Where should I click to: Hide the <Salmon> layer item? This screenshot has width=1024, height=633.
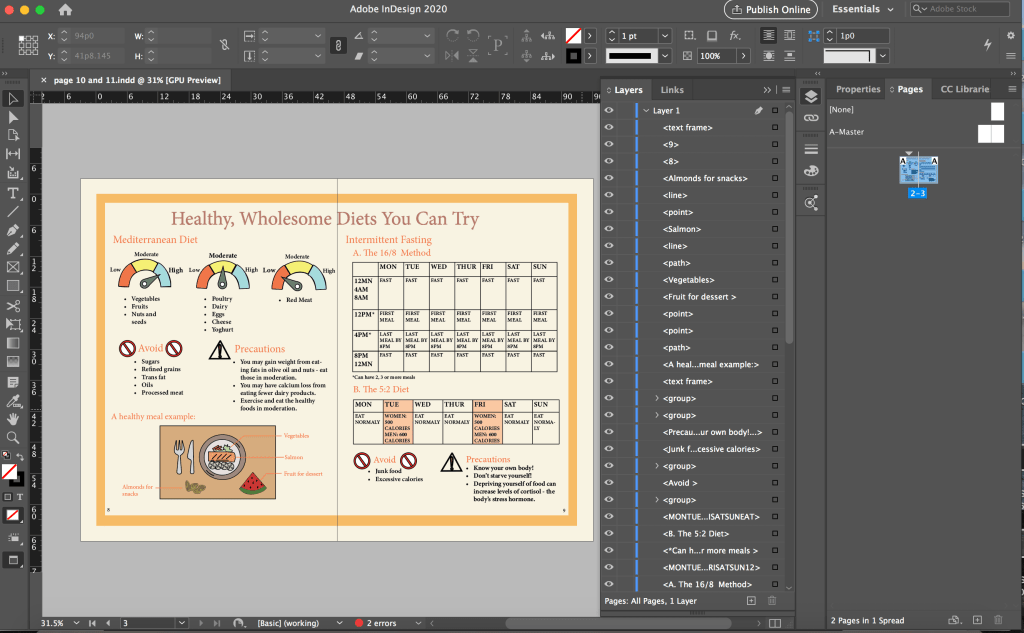pos(608,230)
